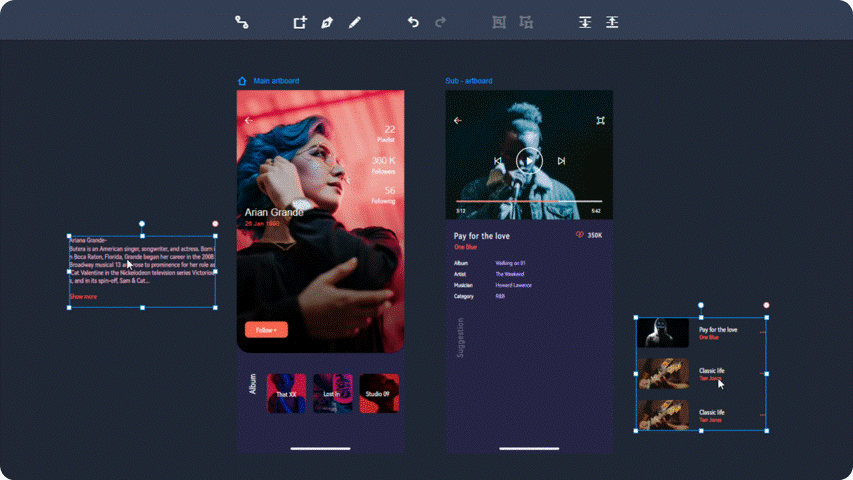Click the Undo arrow
Screen dimensions: 853x480
click(413, 22)
